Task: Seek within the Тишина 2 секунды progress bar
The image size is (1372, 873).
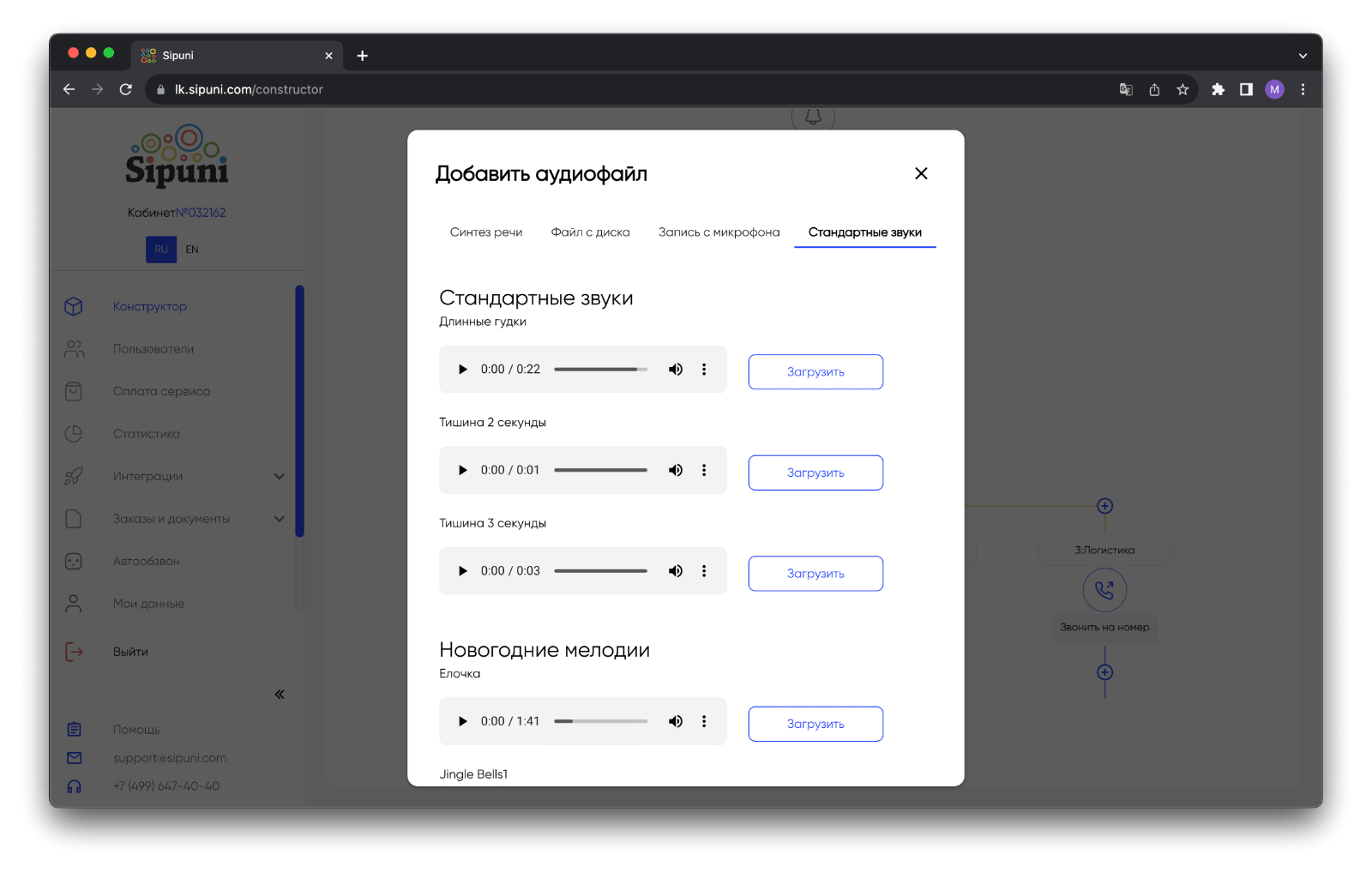Action: click(x=600, y=470)
